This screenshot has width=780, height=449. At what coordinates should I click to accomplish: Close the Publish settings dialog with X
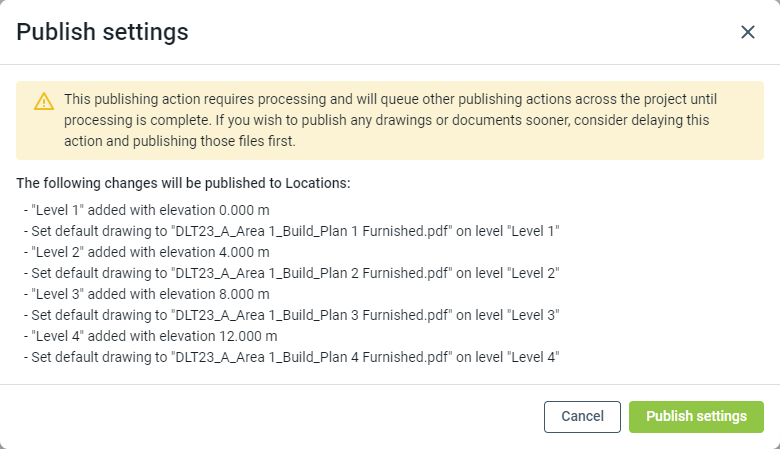(748, 32)
